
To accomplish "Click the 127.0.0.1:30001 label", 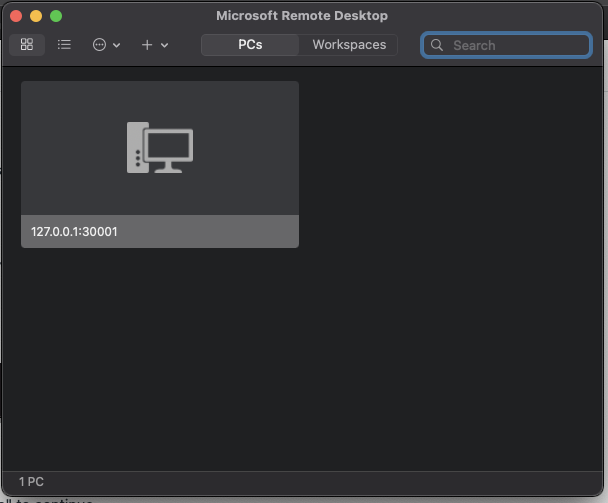I will point(74,232).
